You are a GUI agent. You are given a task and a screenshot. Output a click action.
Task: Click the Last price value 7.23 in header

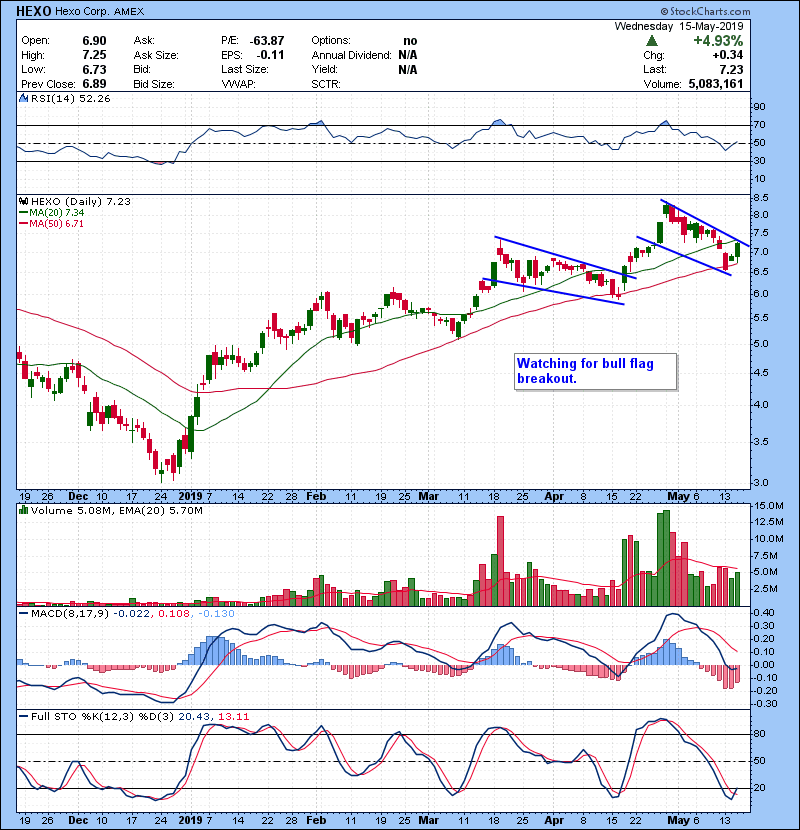[x=731, y=69]
